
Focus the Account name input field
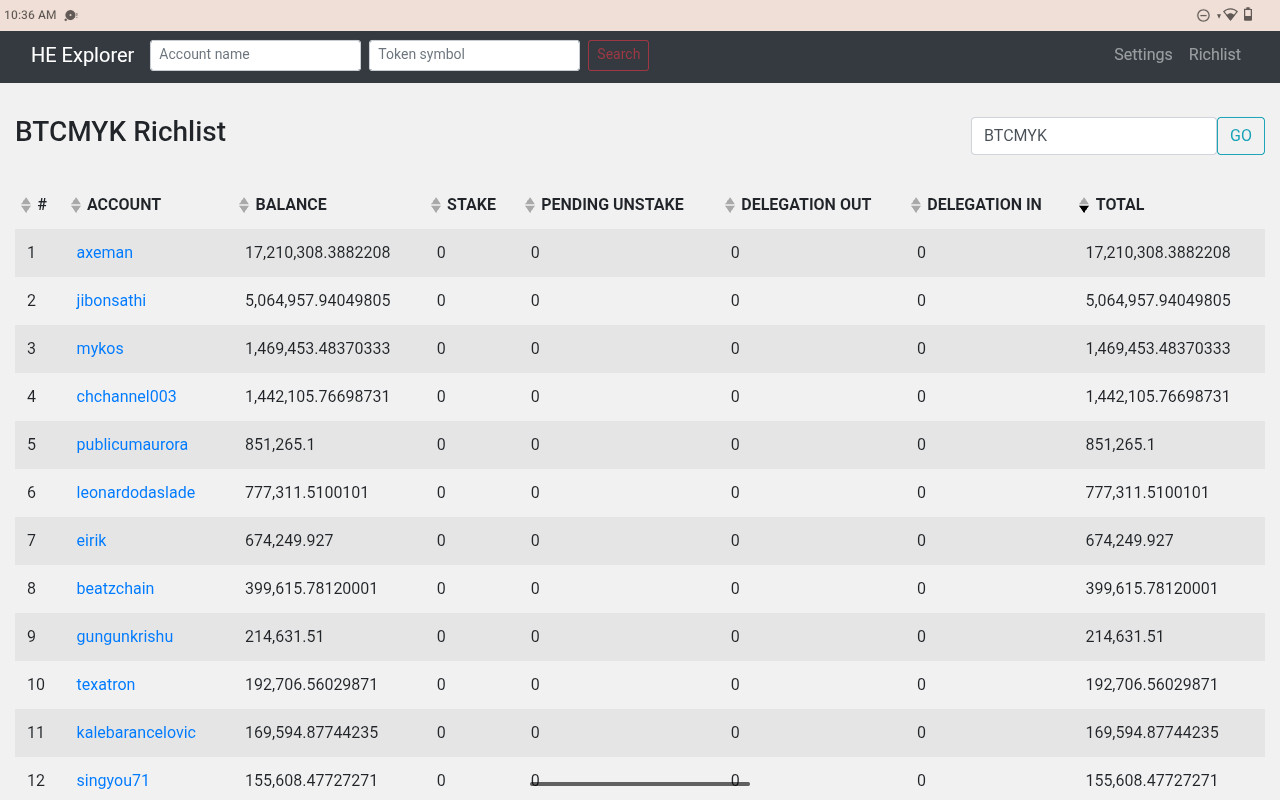(255, 55)
